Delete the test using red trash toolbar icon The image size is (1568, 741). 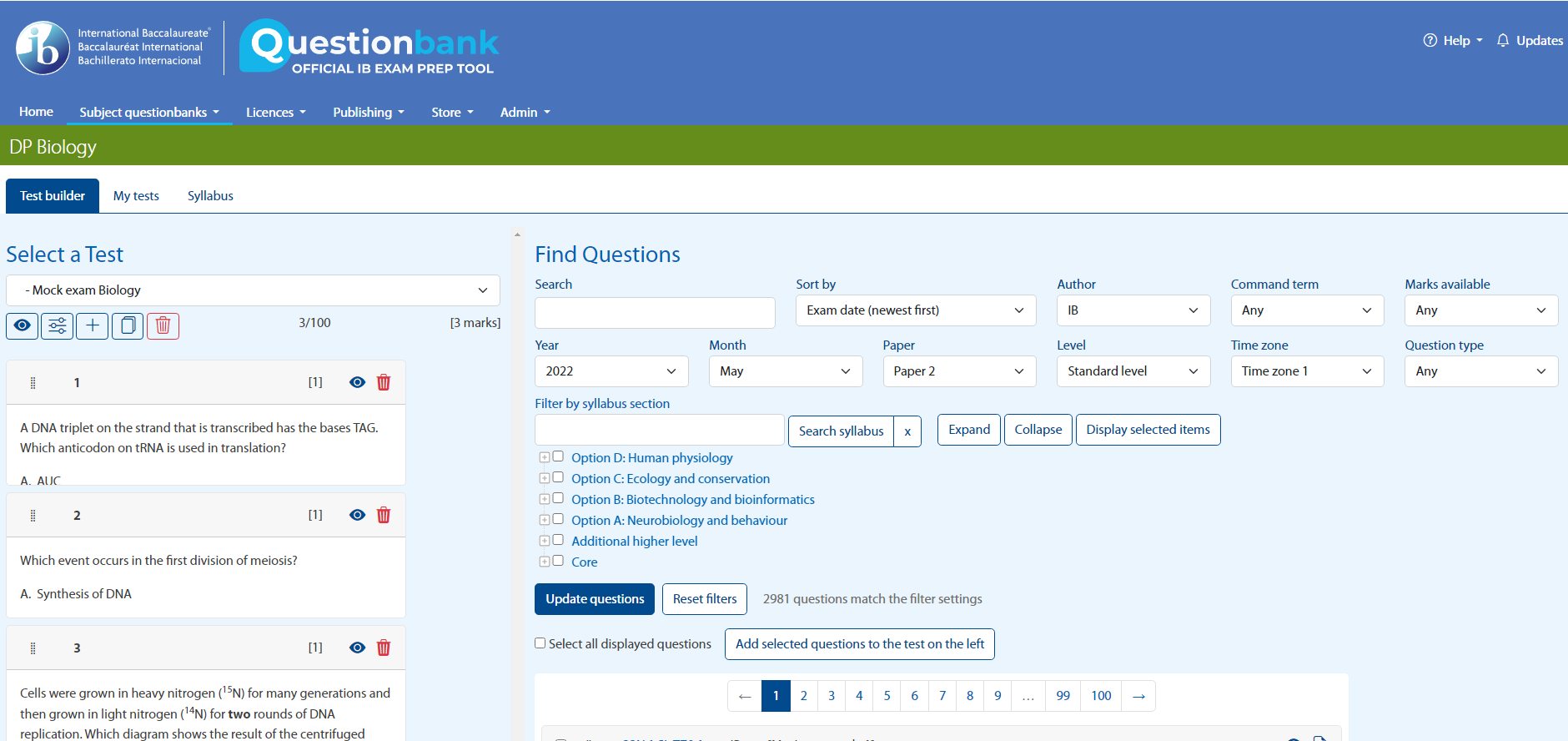coord(163,325)
